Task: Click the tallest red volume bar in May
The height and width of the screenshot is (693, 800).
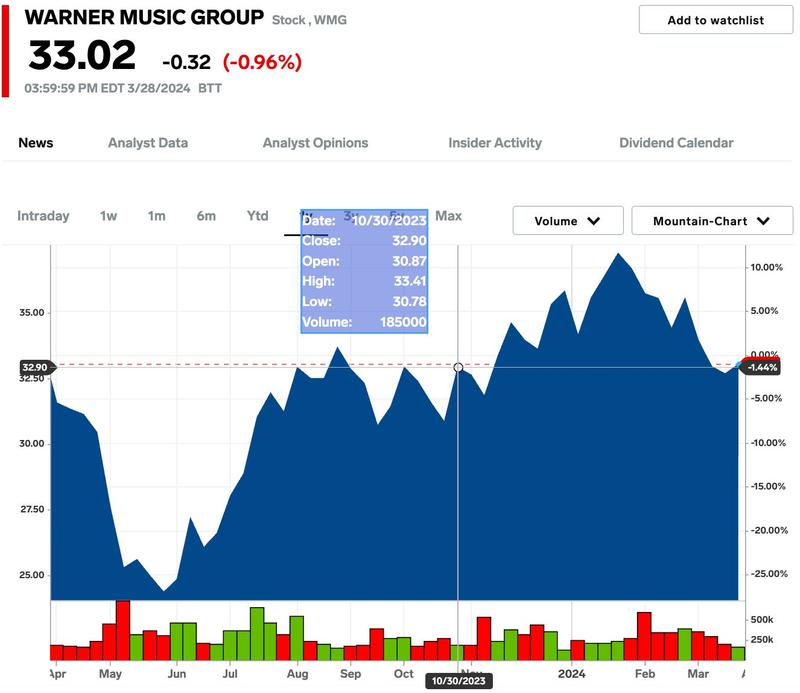Action: tap(123, 630)
